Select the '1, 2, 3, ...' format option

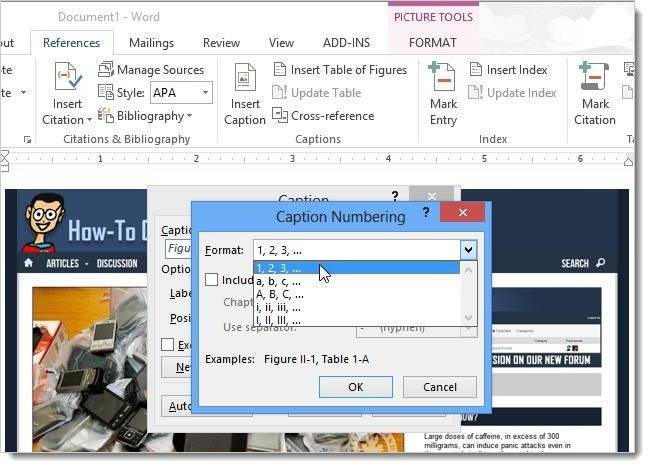click(x=357, y=268)
